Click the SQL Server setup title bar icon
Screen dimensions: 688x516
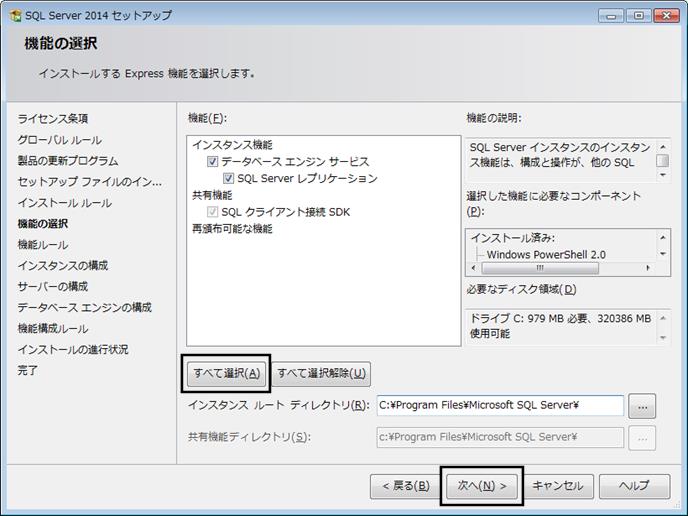tap(16, 16)
